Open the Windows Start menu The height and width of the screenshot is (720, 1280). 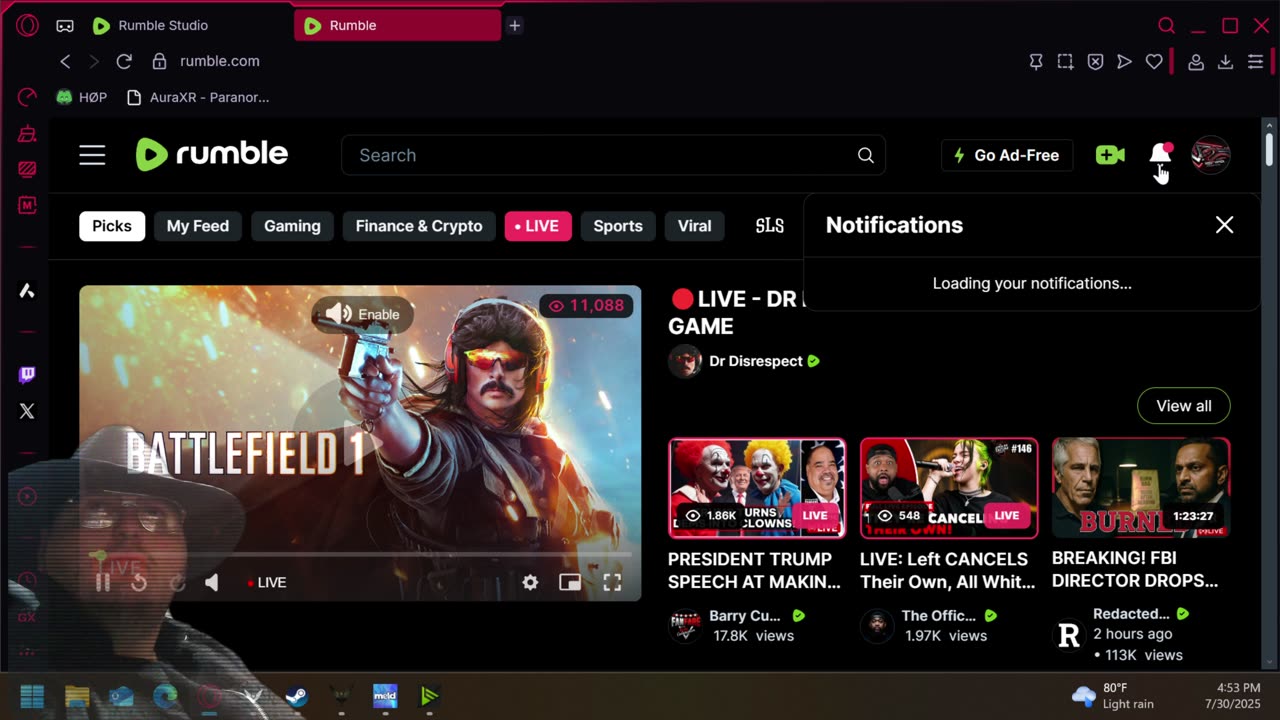coord(32,696)
